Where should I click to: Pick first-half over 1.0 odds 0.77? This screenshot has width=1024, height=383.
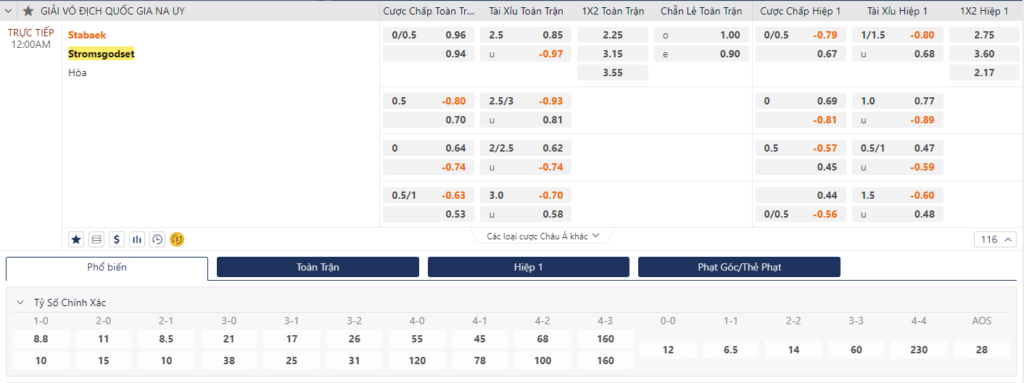[x=897, y=101]
